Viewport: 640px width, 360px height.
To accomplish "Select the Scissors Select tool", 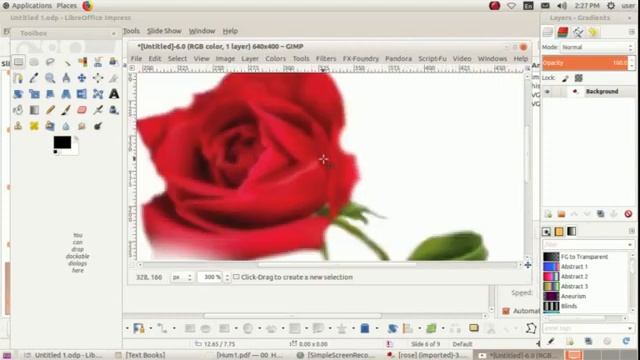I will (98, 62).
